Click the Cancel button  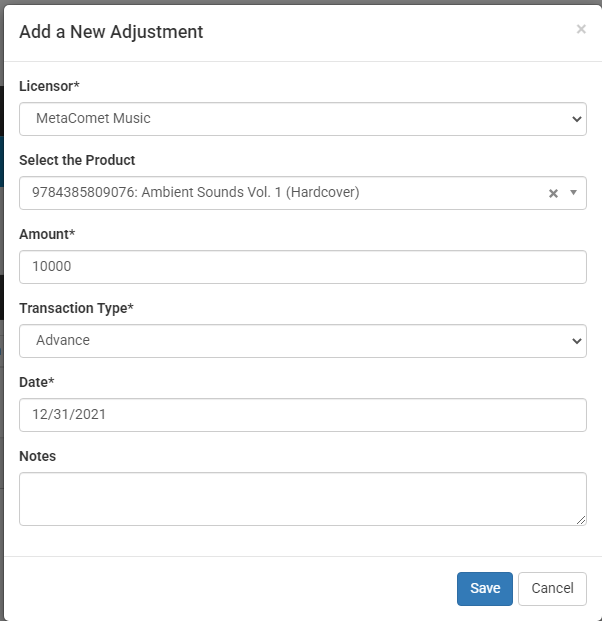552,589
